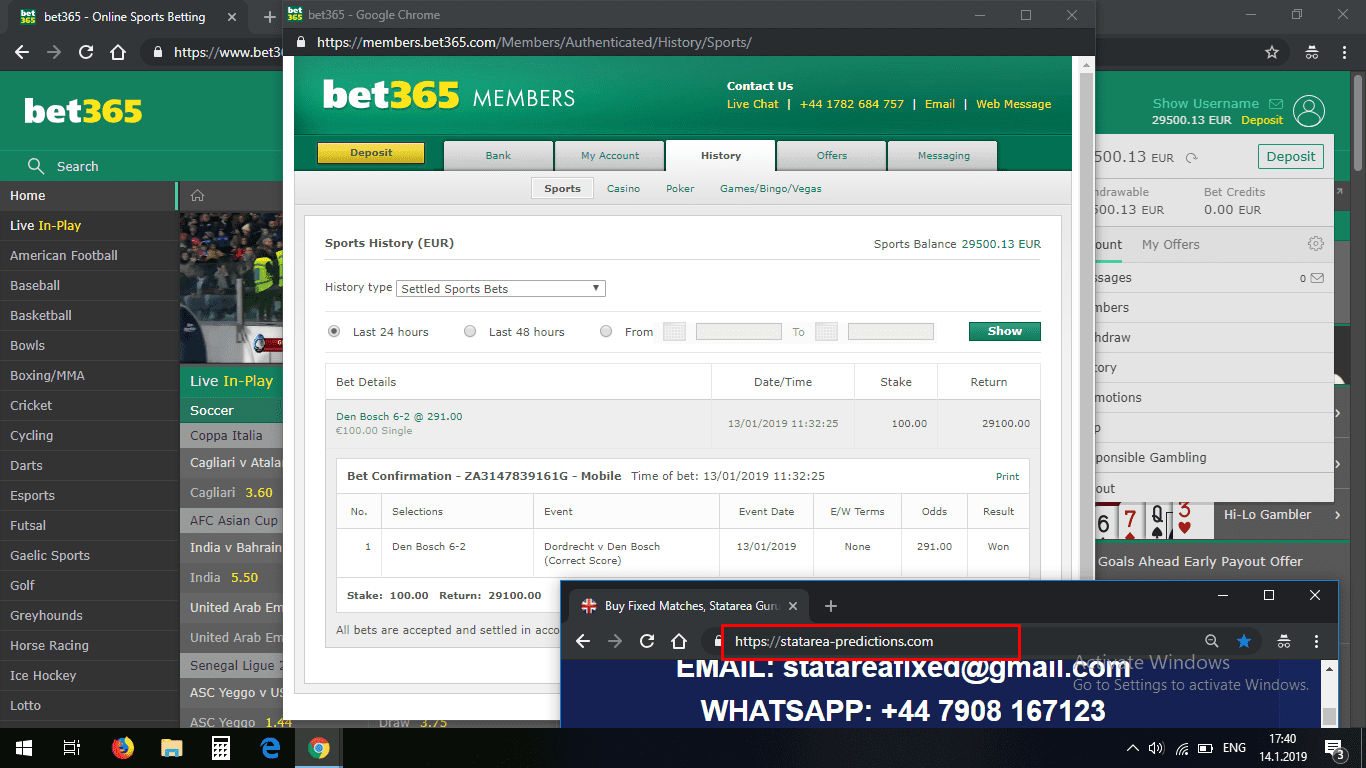Click home icon in statarea browser toolbar

679,641
